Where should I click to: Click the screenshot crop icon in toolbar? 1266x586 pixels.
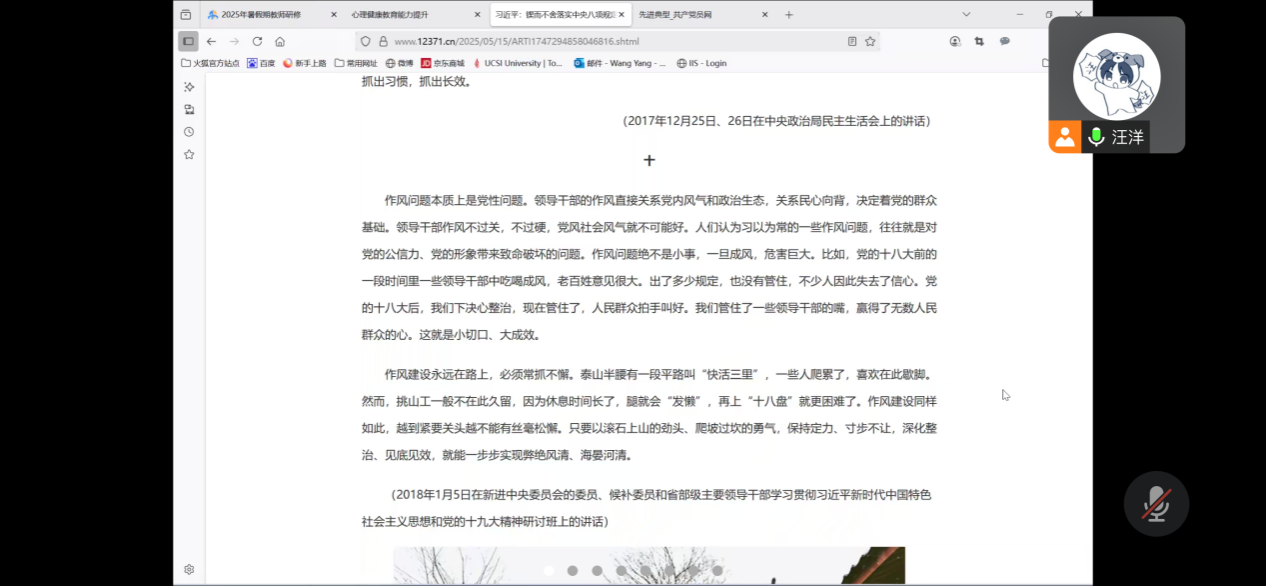pos(979,41)
